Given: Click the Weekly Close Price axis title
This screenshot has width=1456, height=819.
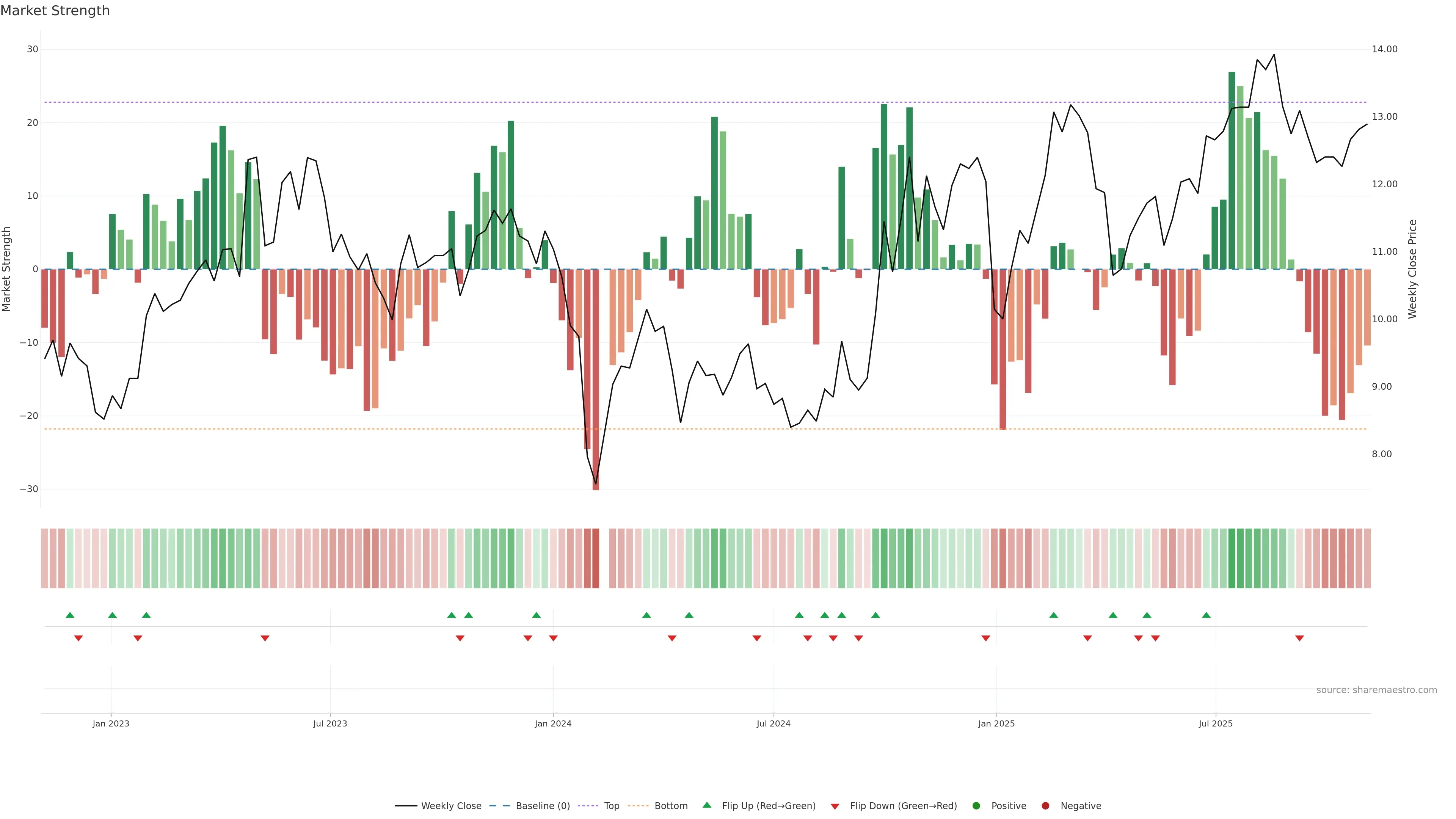Looking at the screenshot, I should pyautogui.click(x=1412, y=269).
